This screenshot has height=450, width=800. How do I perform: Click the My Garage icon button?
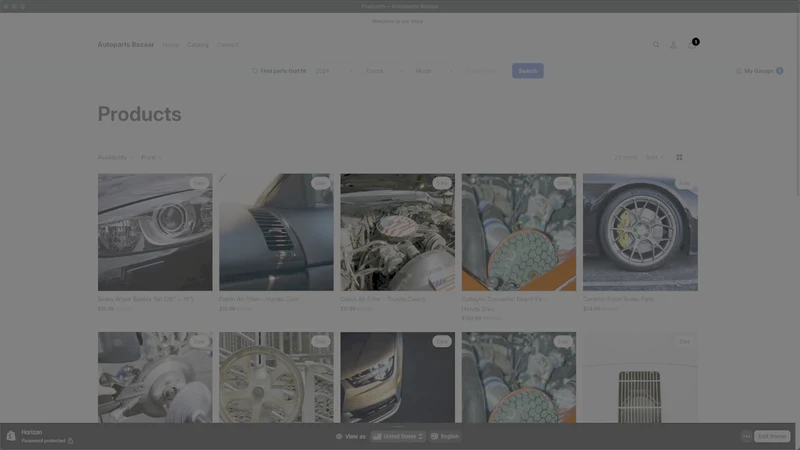759,71
